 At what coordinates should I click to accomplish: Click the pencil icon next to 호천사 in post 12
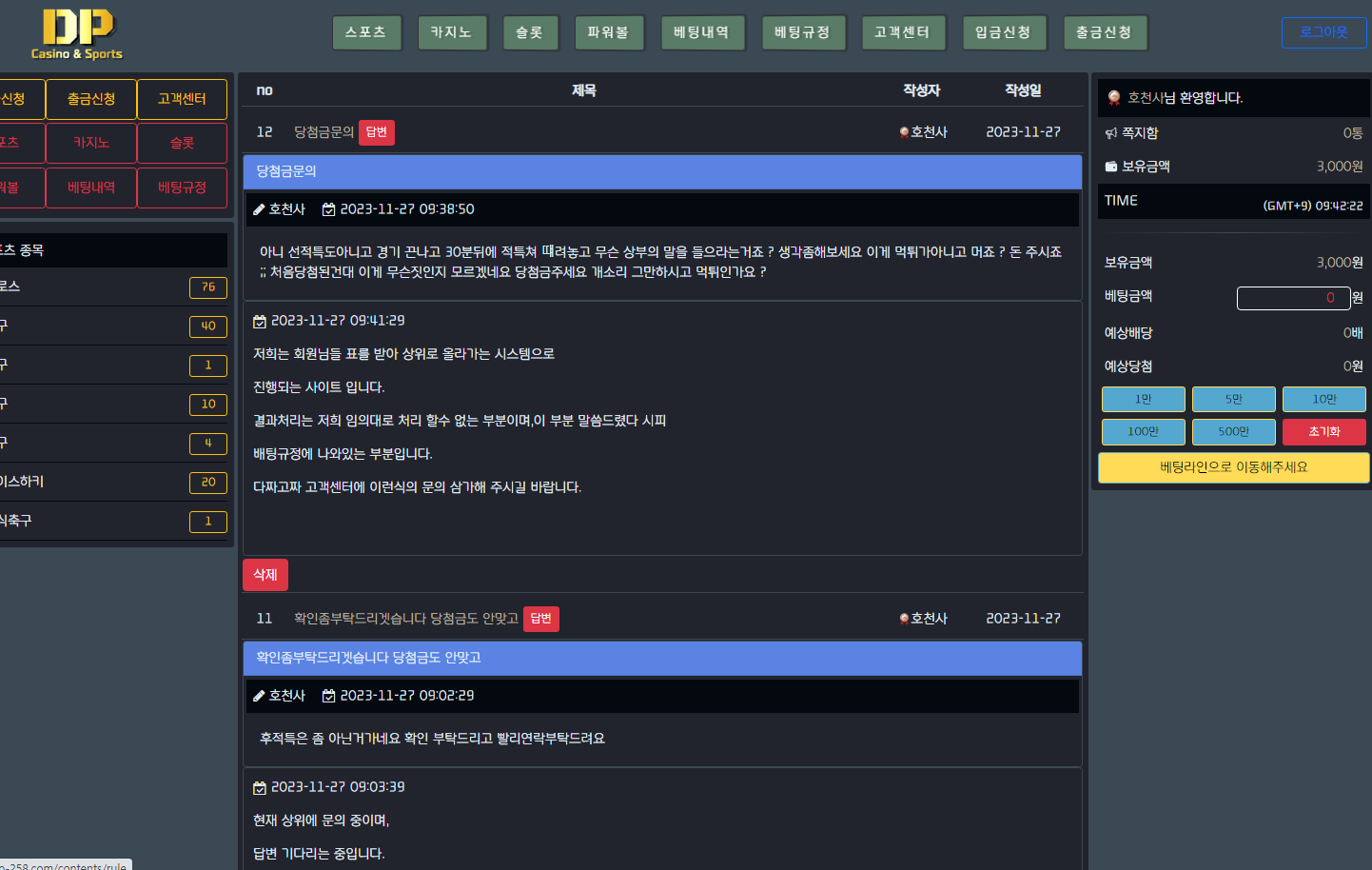click(259, 209)
